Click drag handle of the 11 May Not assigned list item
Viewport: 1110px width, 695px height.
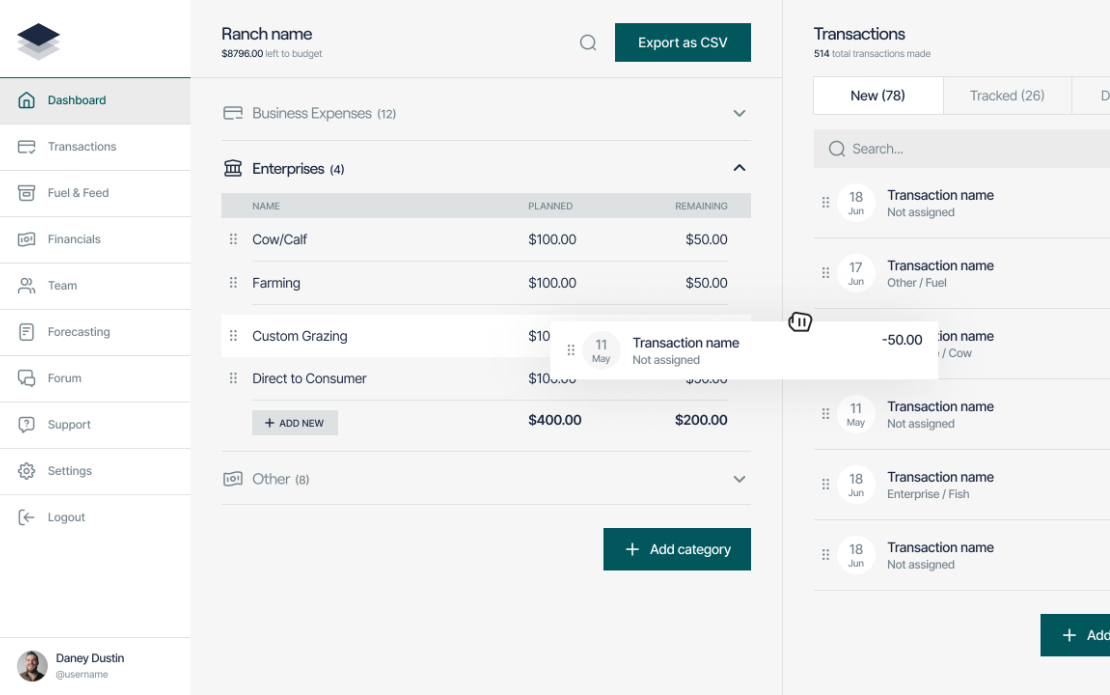825,414
